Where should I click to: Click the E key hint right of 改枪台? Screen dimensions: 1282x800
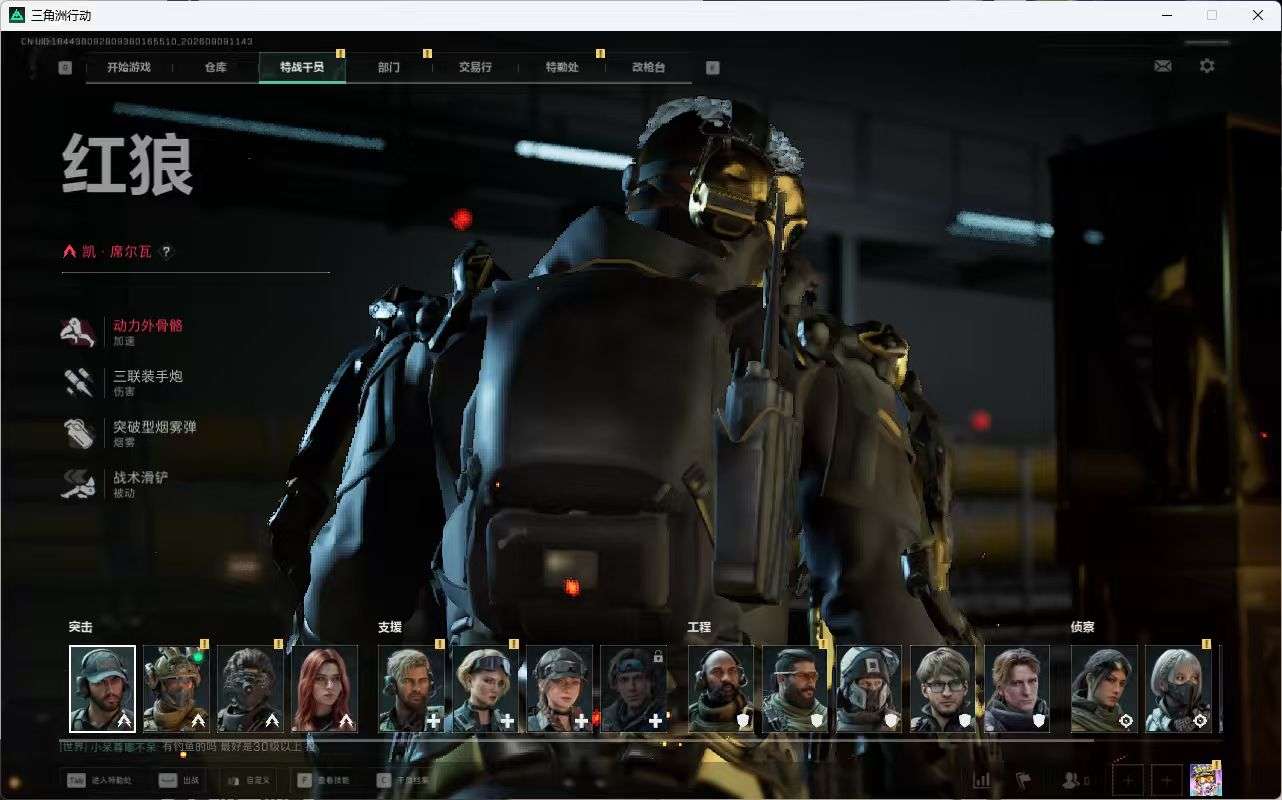[x=713, y=68]
